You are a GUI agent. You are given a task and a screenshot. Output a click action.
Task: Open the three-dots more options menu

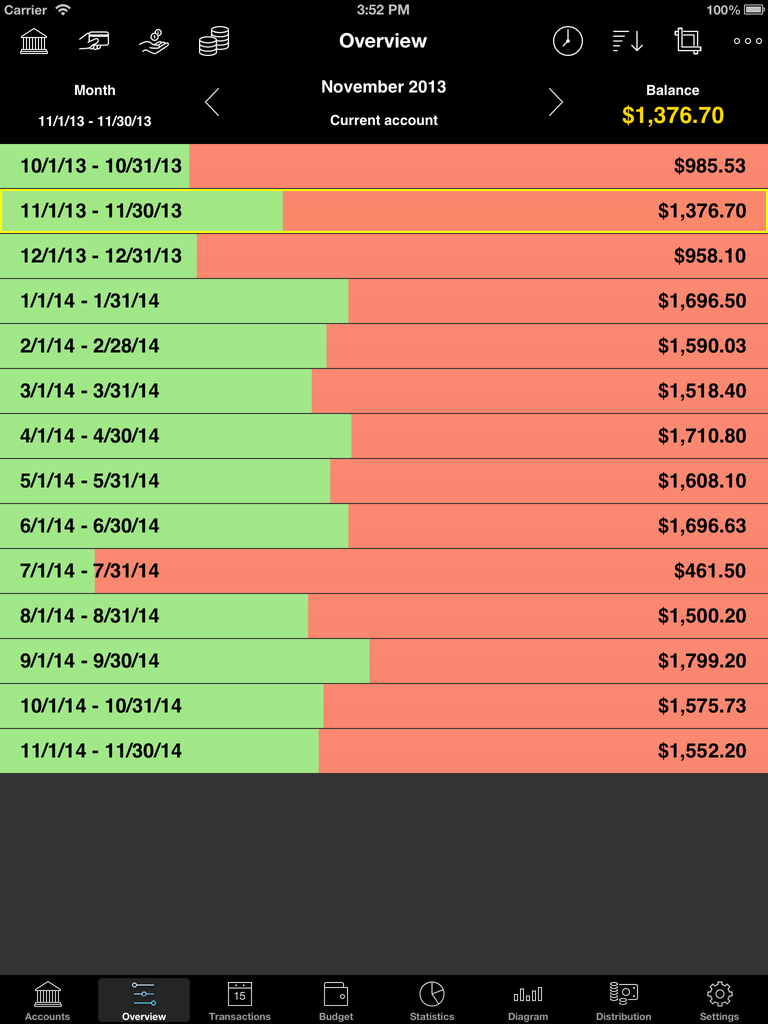pyautogui.click(x=748, y=41)
